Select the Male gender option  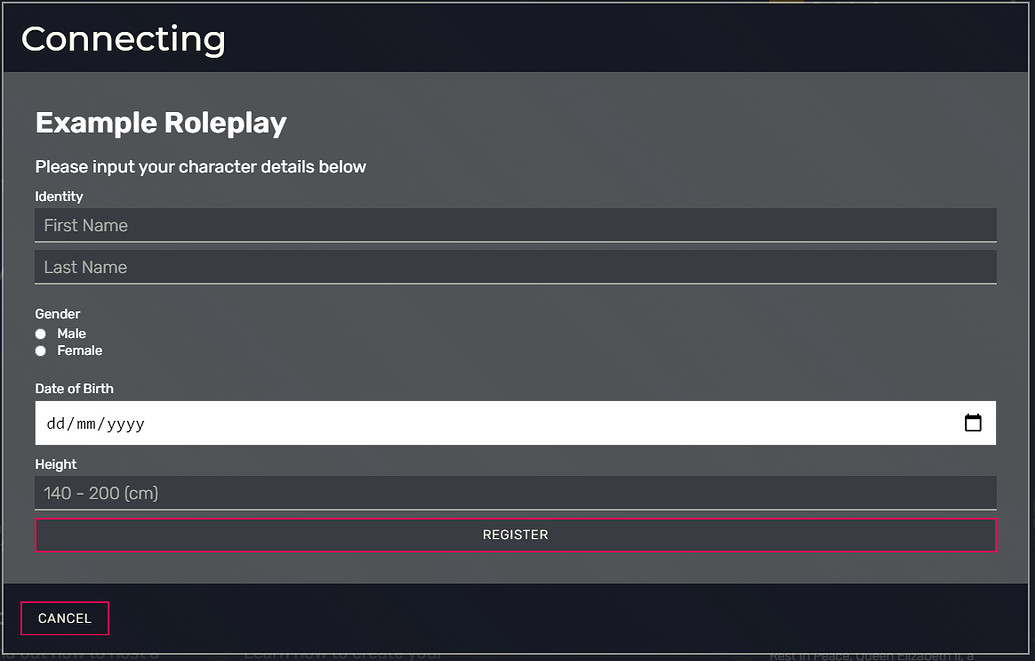point(41,334)
